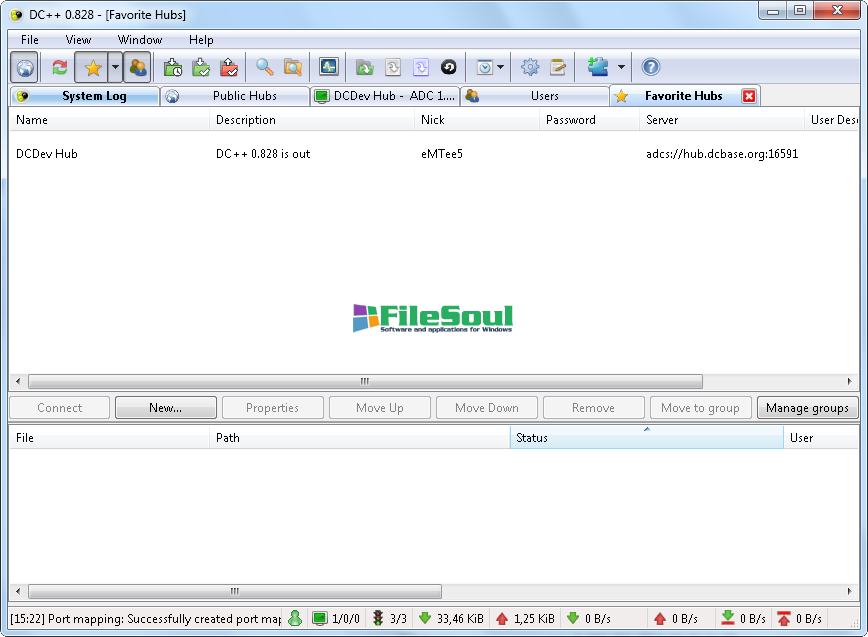868x637 pixels.
Task: Click the Favorite Hubs star toolbar icon
Action: 92,68
